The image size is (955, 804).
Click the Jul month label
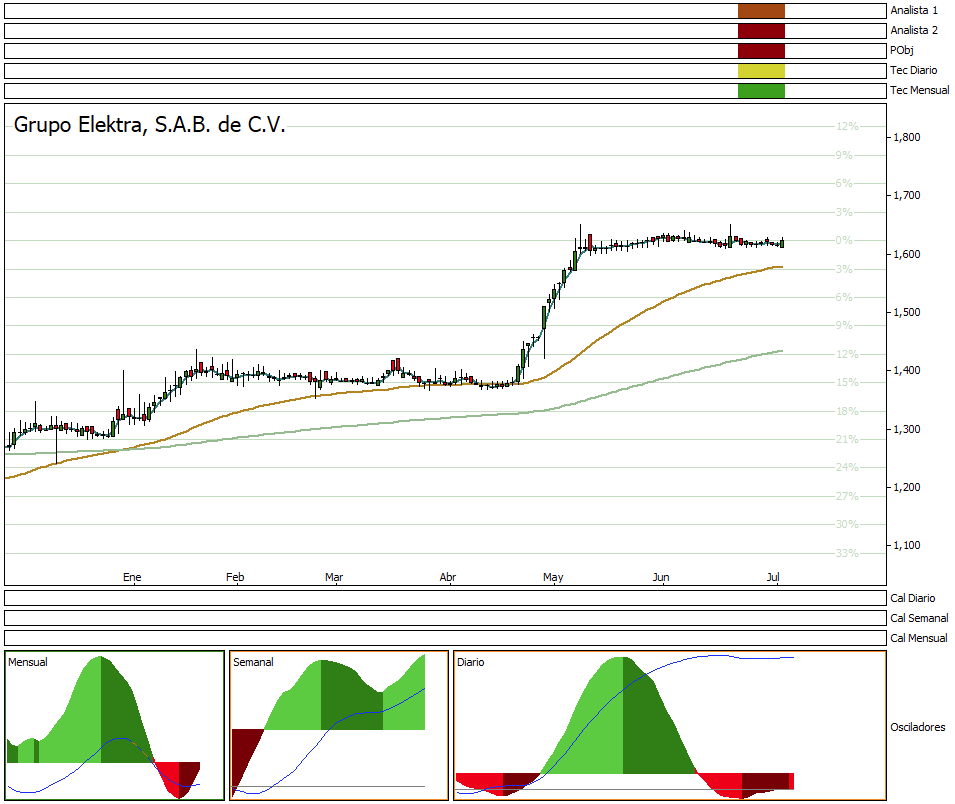click(773, 577)
